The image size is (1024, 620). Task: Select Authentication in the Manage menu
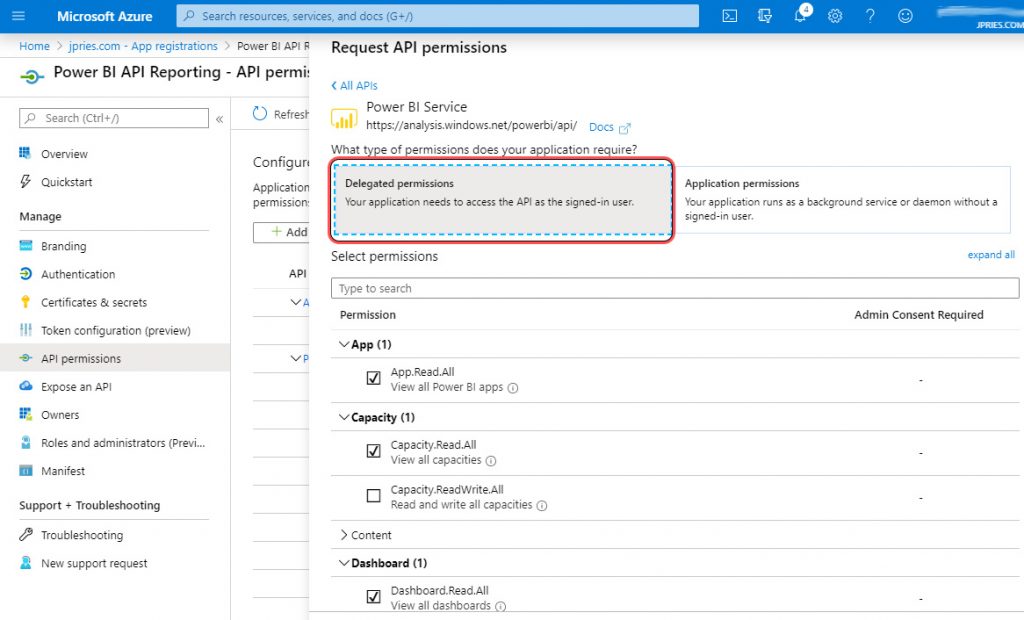coord(78,274)
